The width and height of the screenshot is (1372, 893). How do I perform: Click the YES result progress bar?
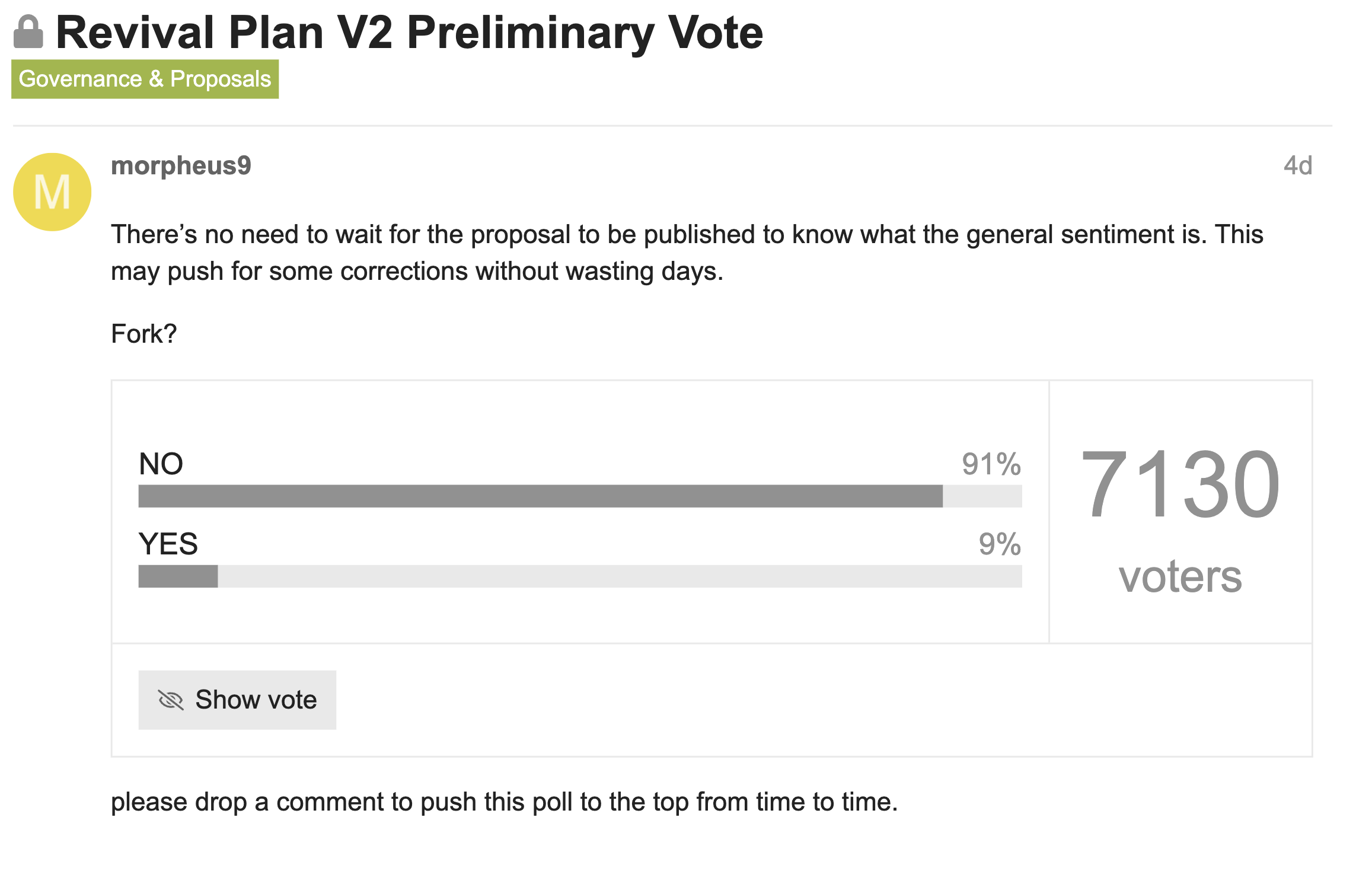[580, 576]
